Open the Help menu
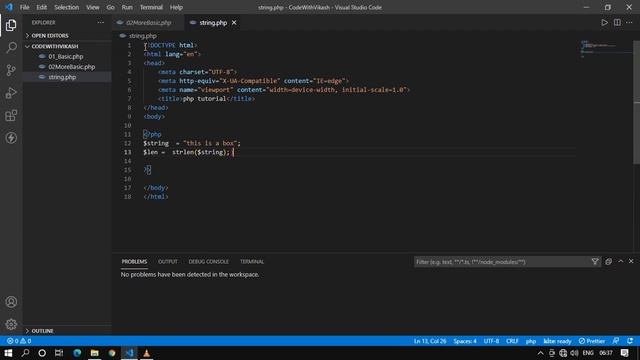This screenshot has width=640, height=360. [176, 7]
